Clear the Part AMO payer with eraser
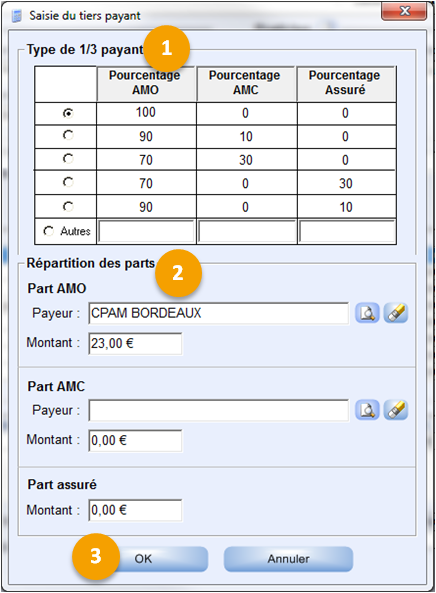Image resolution: width=436 pixels, height=593 pixels. 396,313
